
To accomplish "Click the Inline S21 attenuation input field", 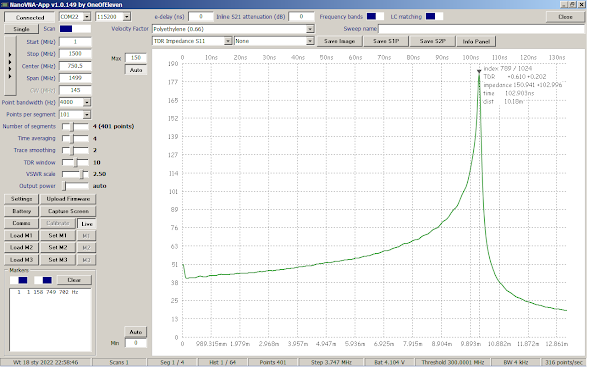I will coord(301,17).
